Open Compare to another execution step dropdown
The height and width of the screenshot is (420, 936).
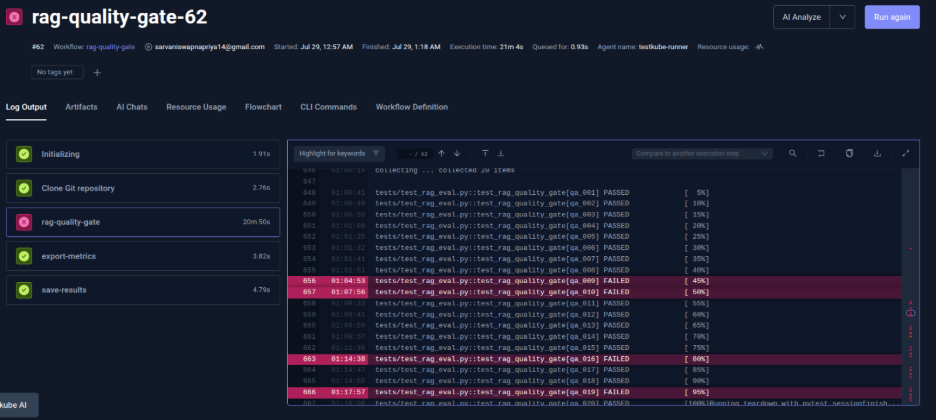pos(702,153)
